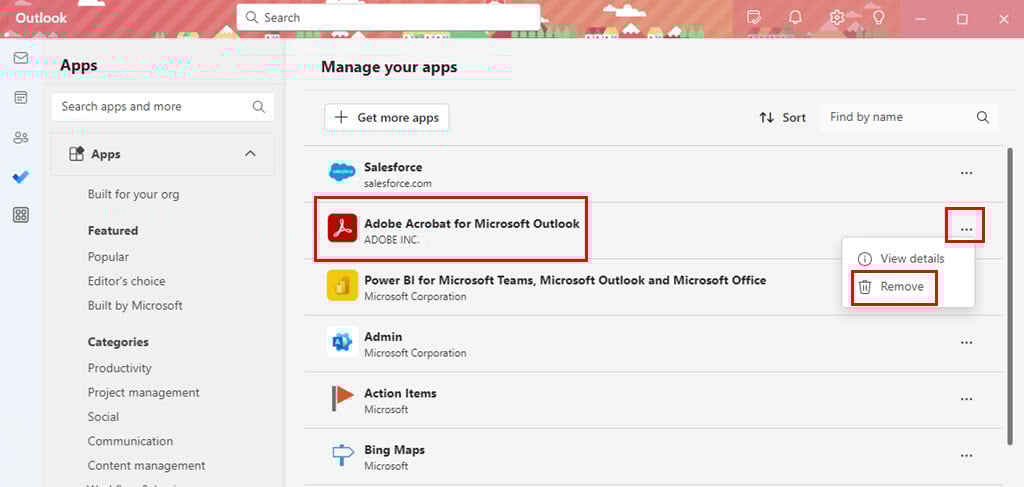
Task: Open the Settings gear icon
Action: click(837, 18)
